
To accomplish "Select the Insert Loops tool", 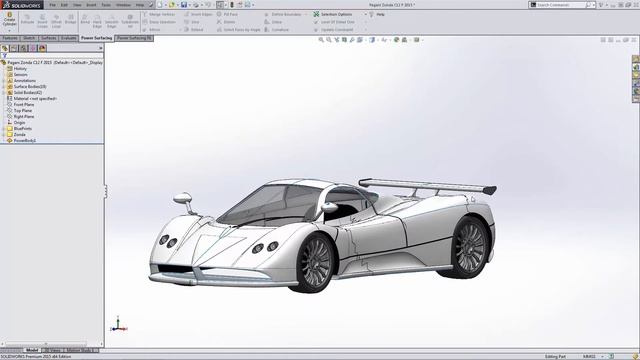I will click(x=42, y=20).
